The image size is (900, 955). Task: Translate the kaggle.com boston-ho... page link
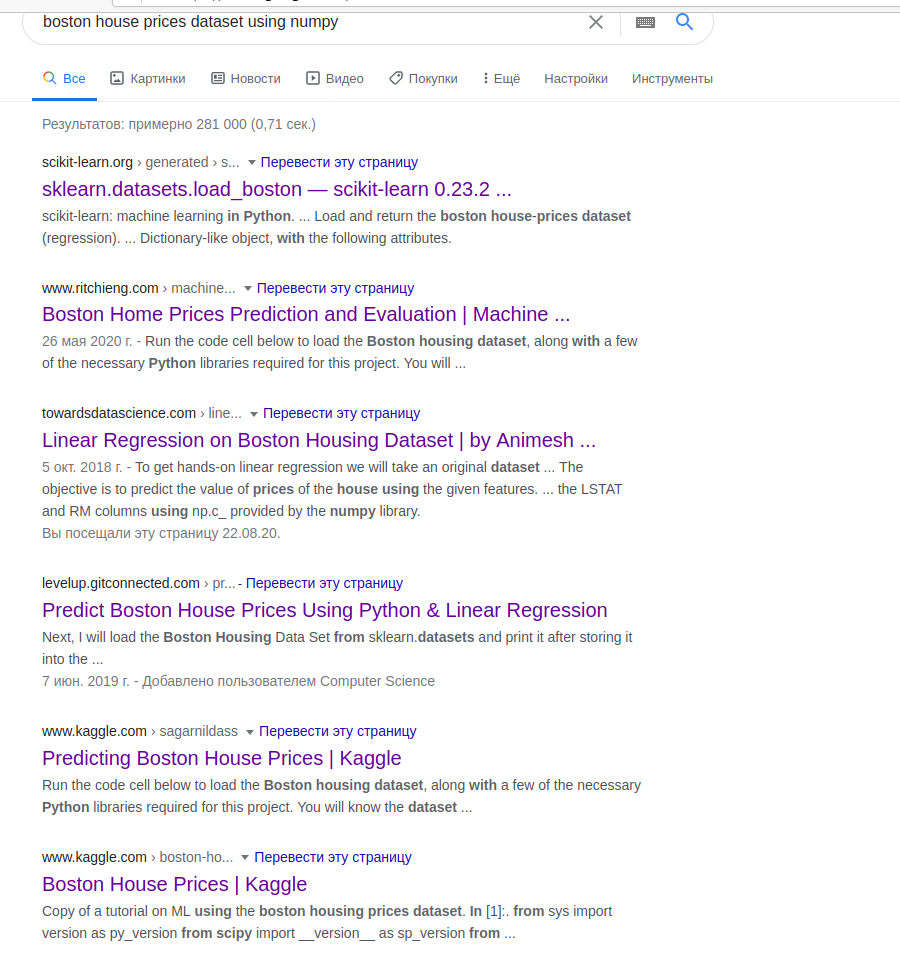333,857
